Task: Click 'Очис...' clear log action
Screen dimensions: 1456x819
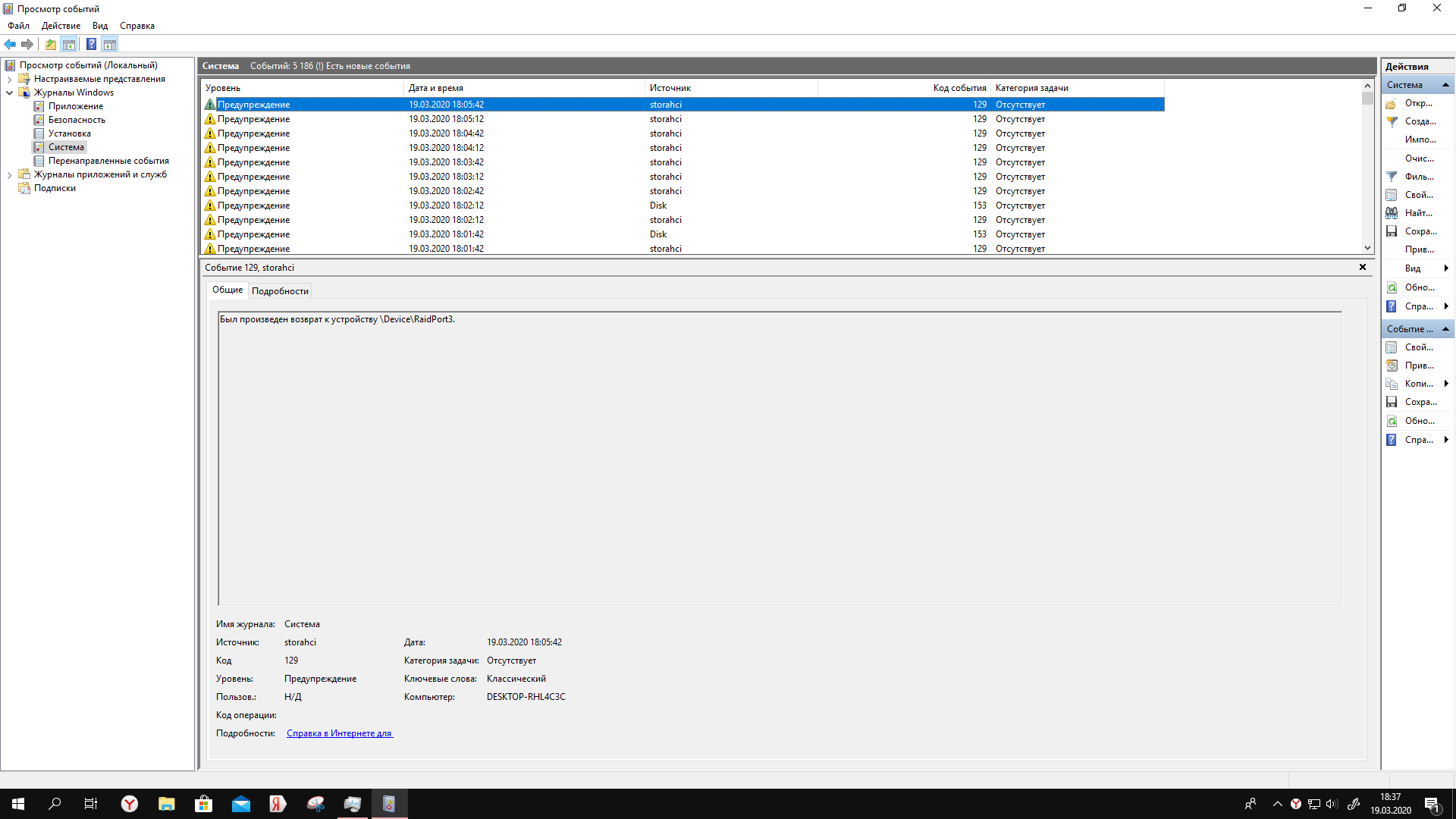Action: pos(1420,158)
